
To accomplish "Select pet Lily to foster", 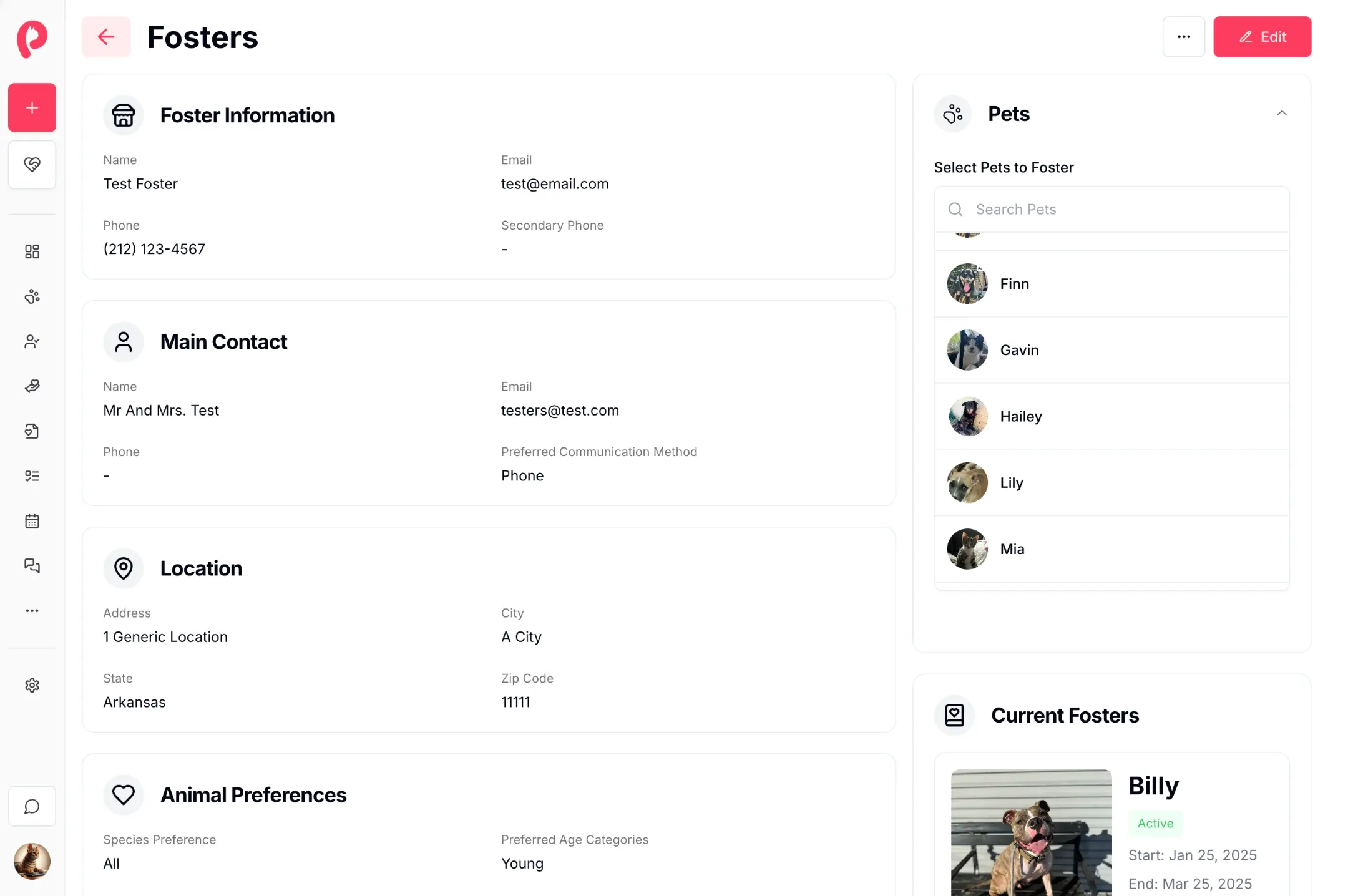I will coord(1011,482).
